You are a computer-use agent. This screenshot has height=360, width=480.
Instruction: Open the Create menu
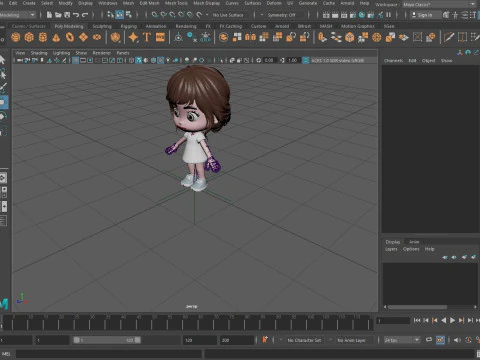tap(29, 3)
